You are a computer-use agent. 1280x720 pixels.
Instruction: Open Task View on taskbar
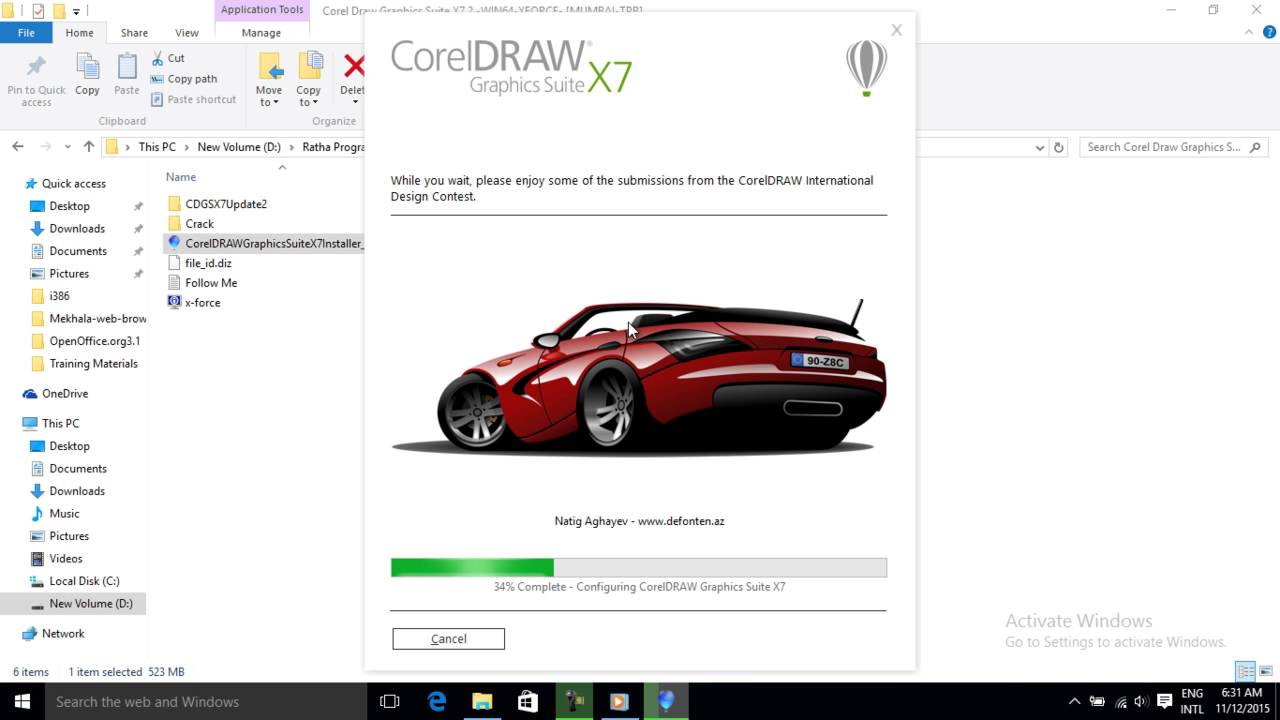390,701
